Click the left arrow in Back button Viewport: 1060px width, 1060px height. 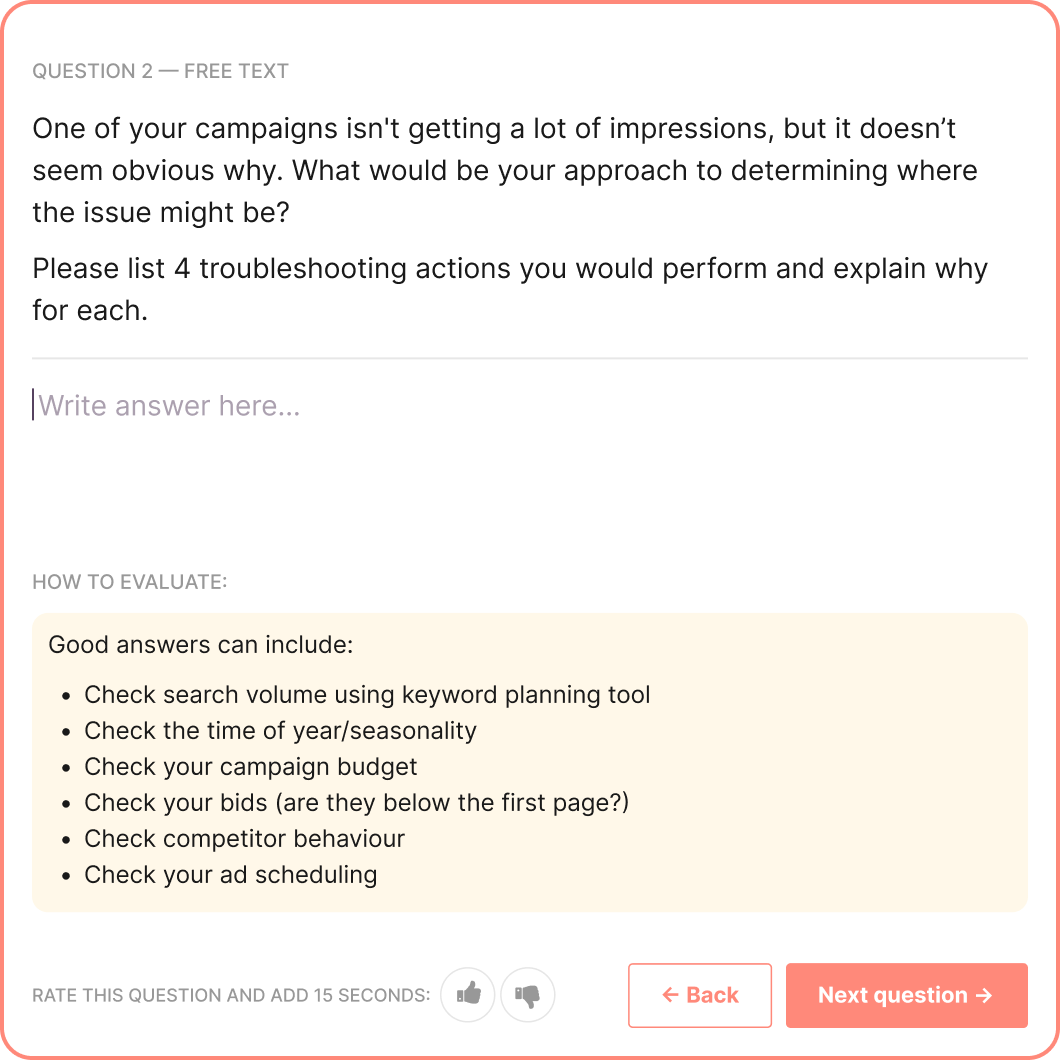point(670,995)
